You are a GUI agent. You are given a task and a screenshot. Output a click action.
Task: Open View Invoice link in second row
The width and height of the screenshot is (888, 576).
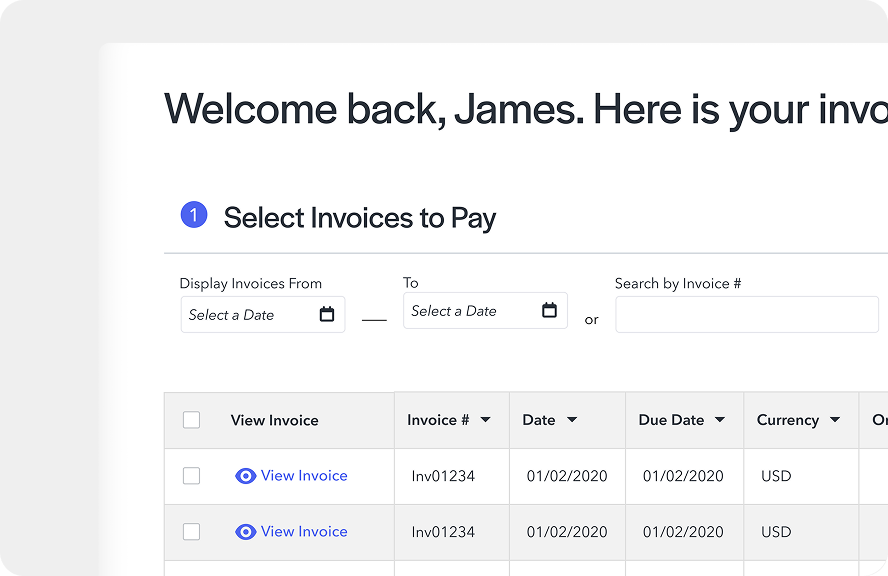pos(304,532)
